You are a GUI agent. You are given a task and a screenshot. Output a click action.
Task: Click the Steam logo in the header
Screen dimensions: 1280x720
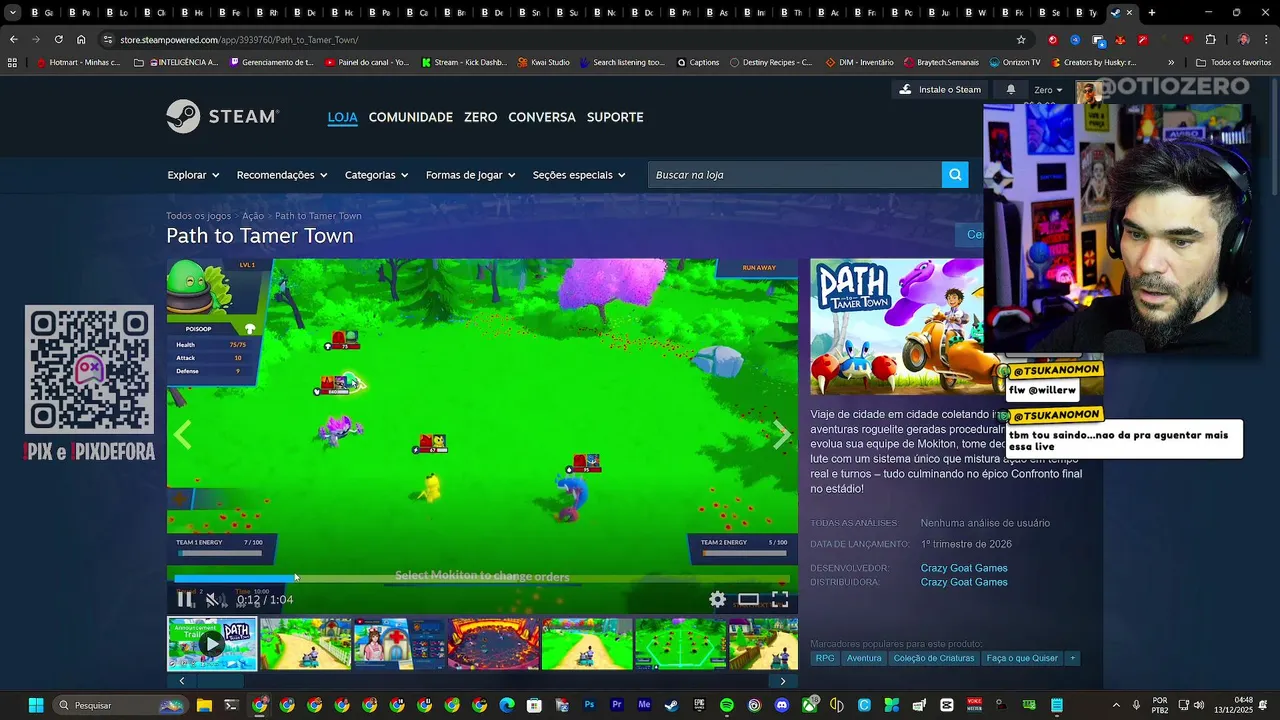(222, 116)
